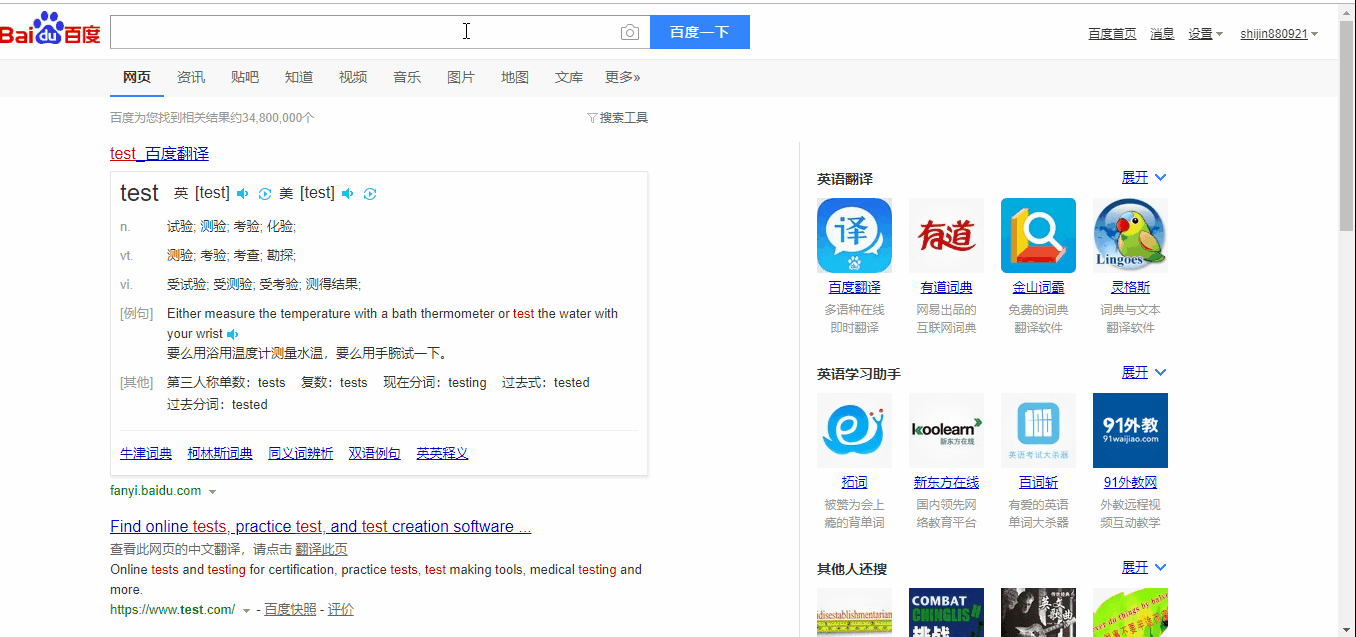The height and width of the screenshot is (637, 1356).
Task: Play example sentence audio speaker icon
Action: point(233,334)
